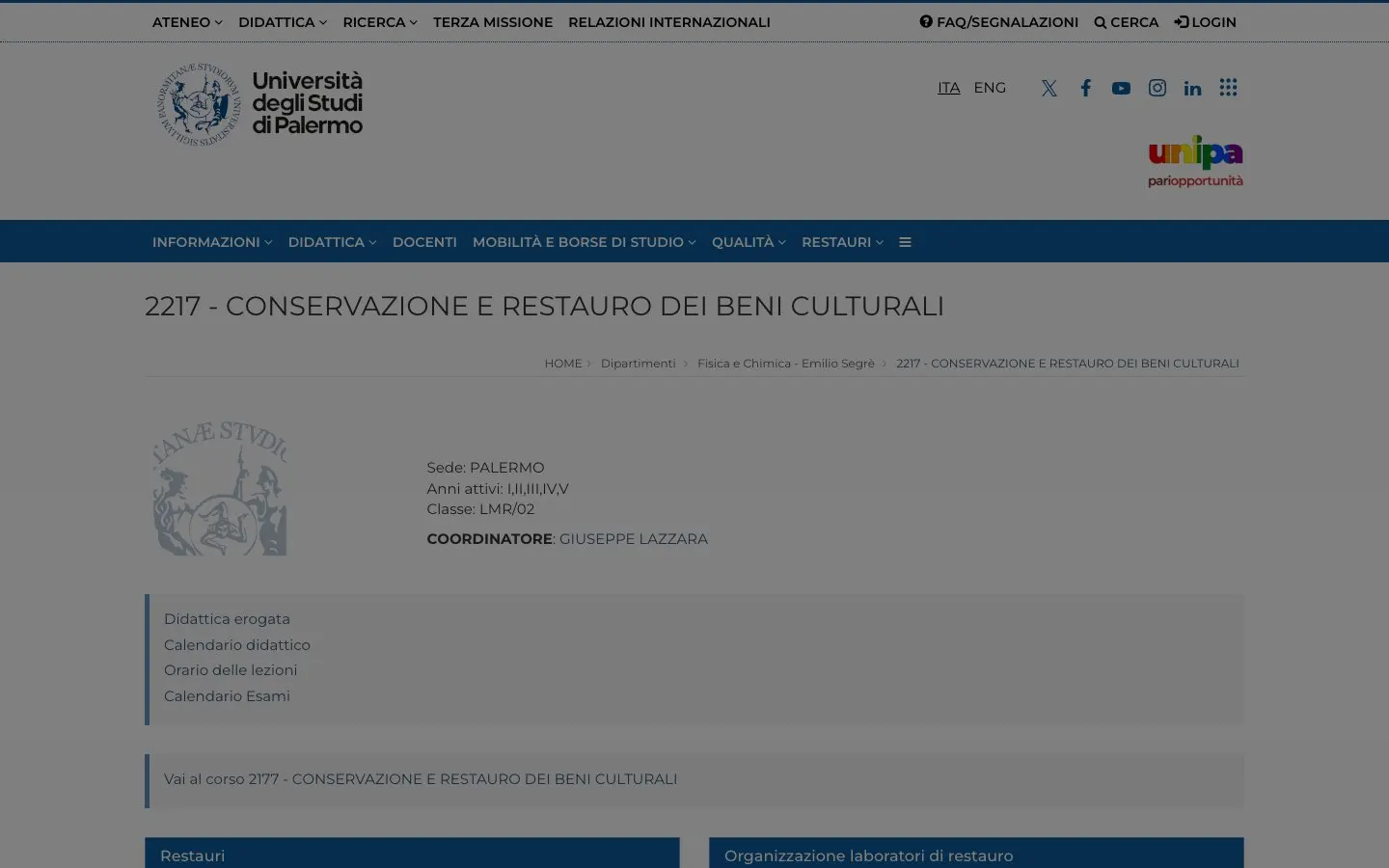
Task: Open the Cerca search link
Action: coord(1126,22)
